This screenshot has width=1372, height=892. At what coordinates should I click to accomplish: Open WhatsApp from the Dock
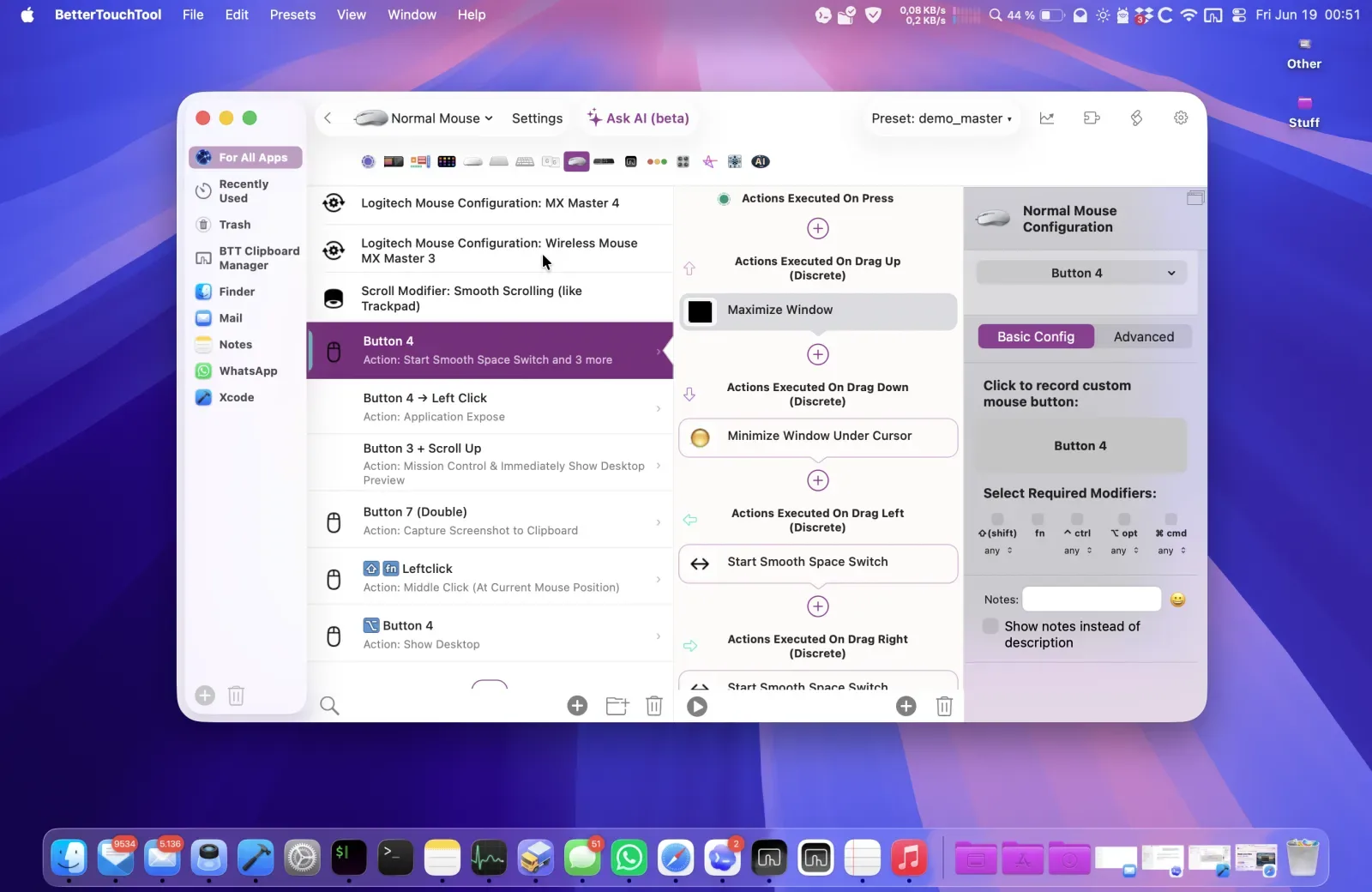click(x=629, y=856)
